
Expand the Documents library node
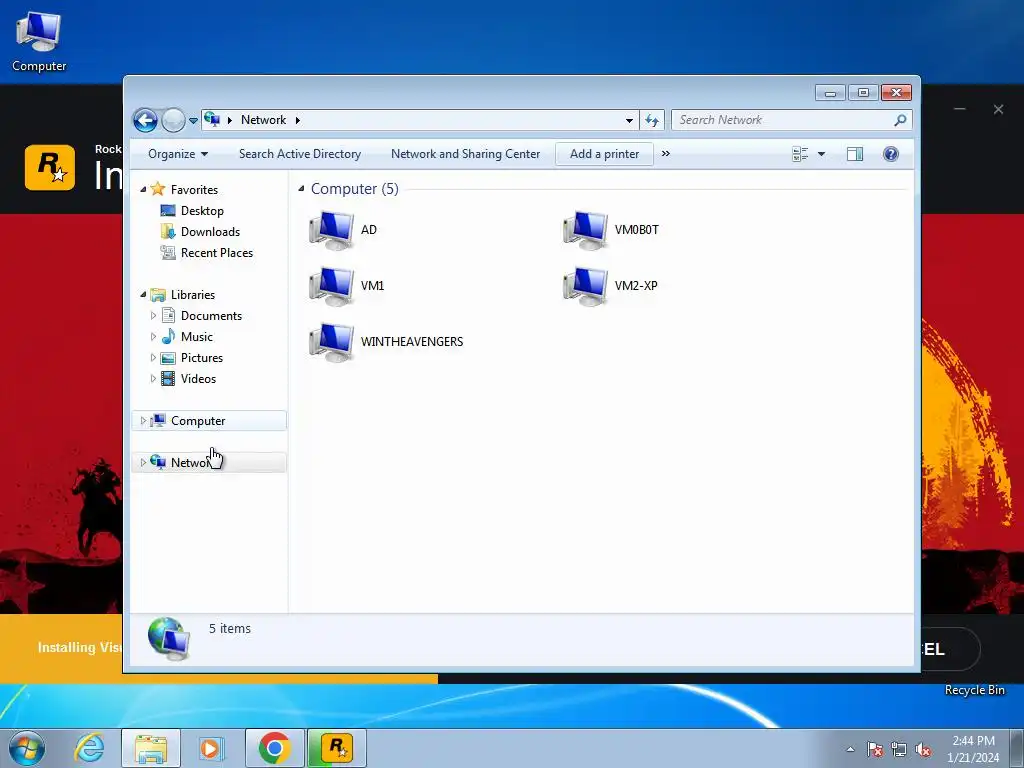153,315
